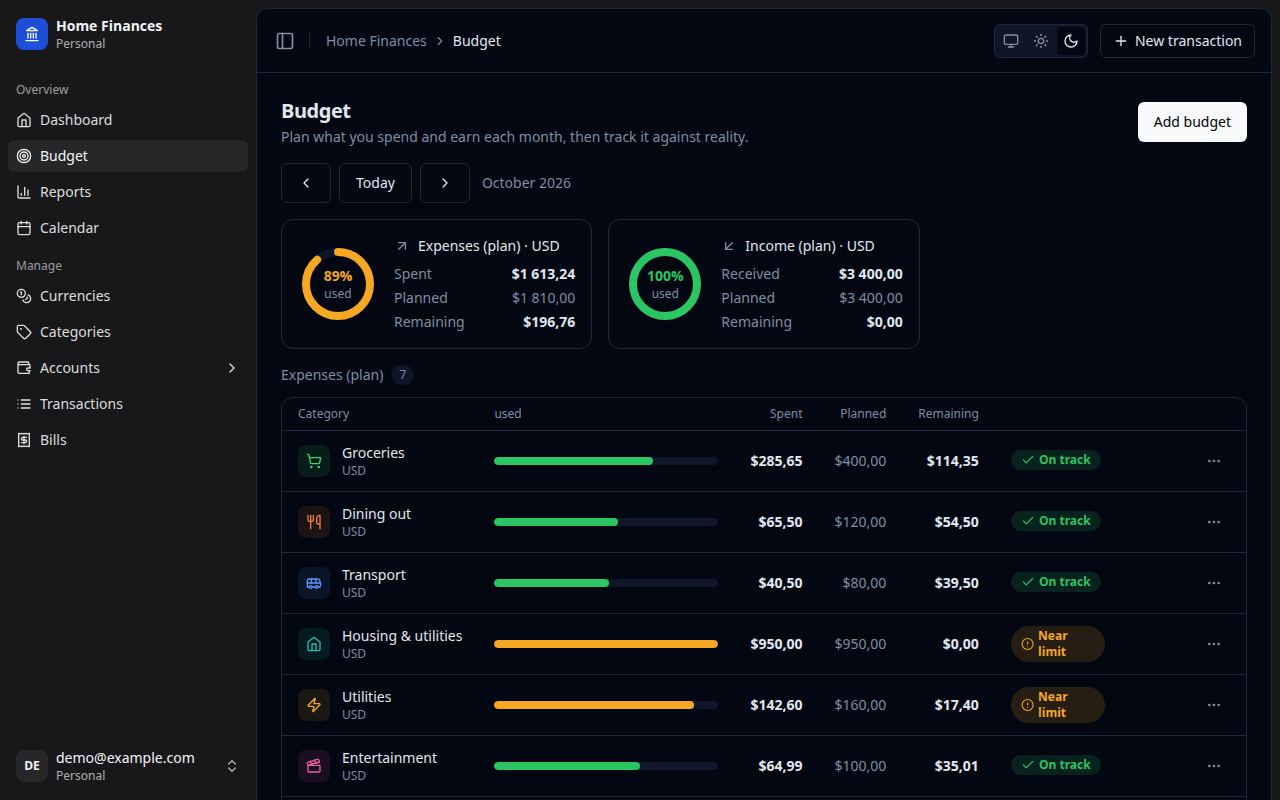Jump to Today's month
This screenshot has height=800, width=1280.
(375, 183)
